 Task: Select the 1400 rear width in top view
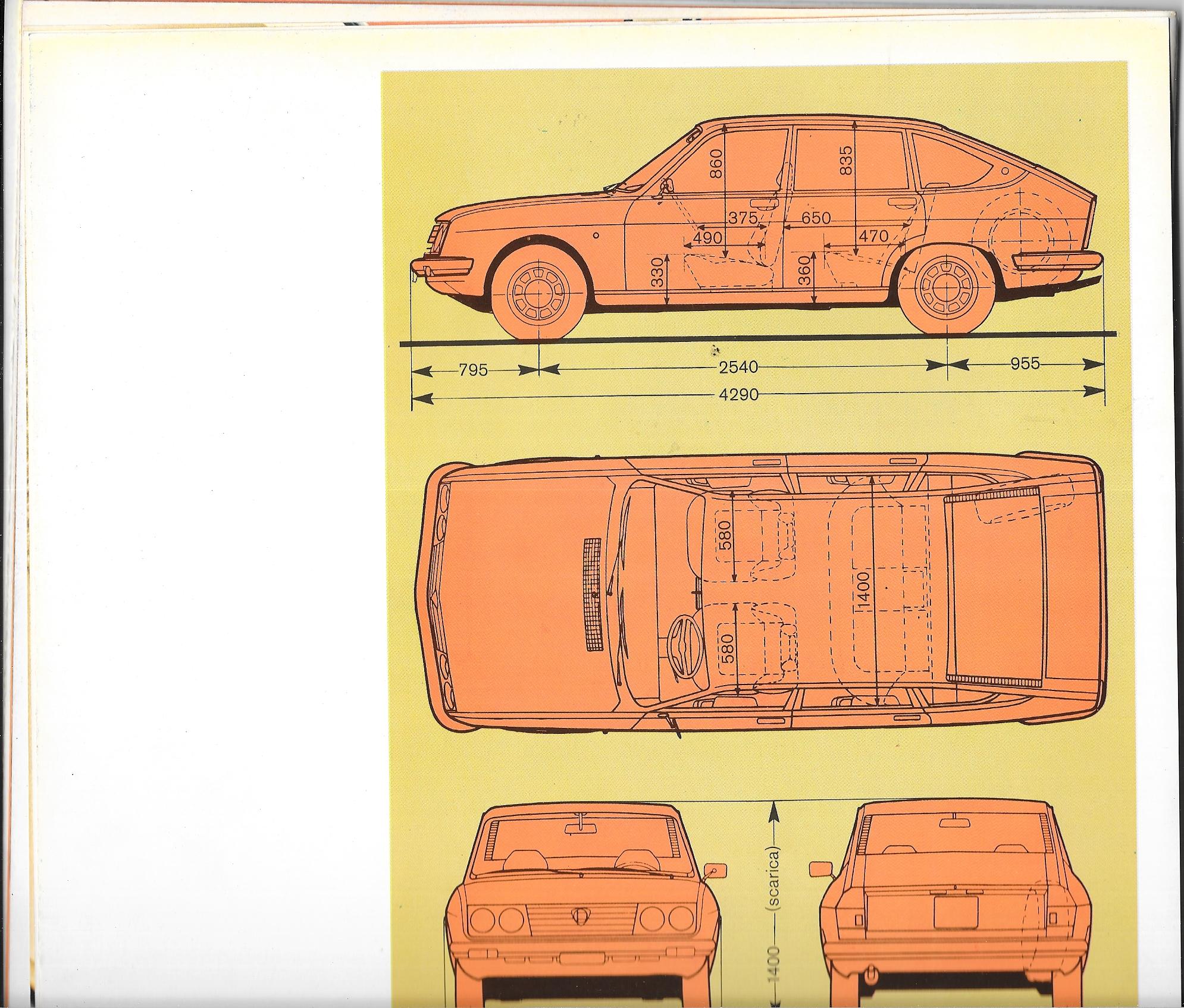864,589
